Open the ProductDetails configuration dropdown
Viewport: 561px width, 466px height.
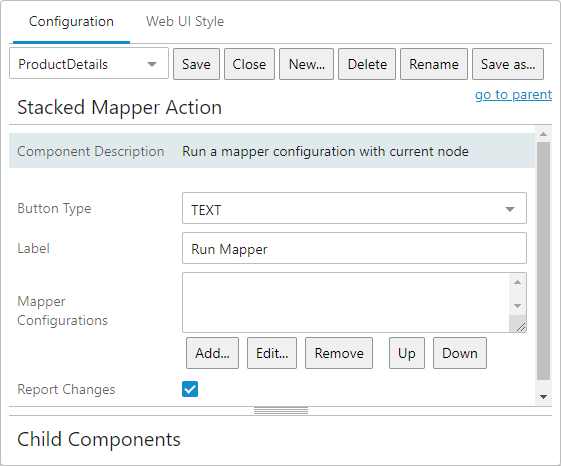(x=89, y=64)
